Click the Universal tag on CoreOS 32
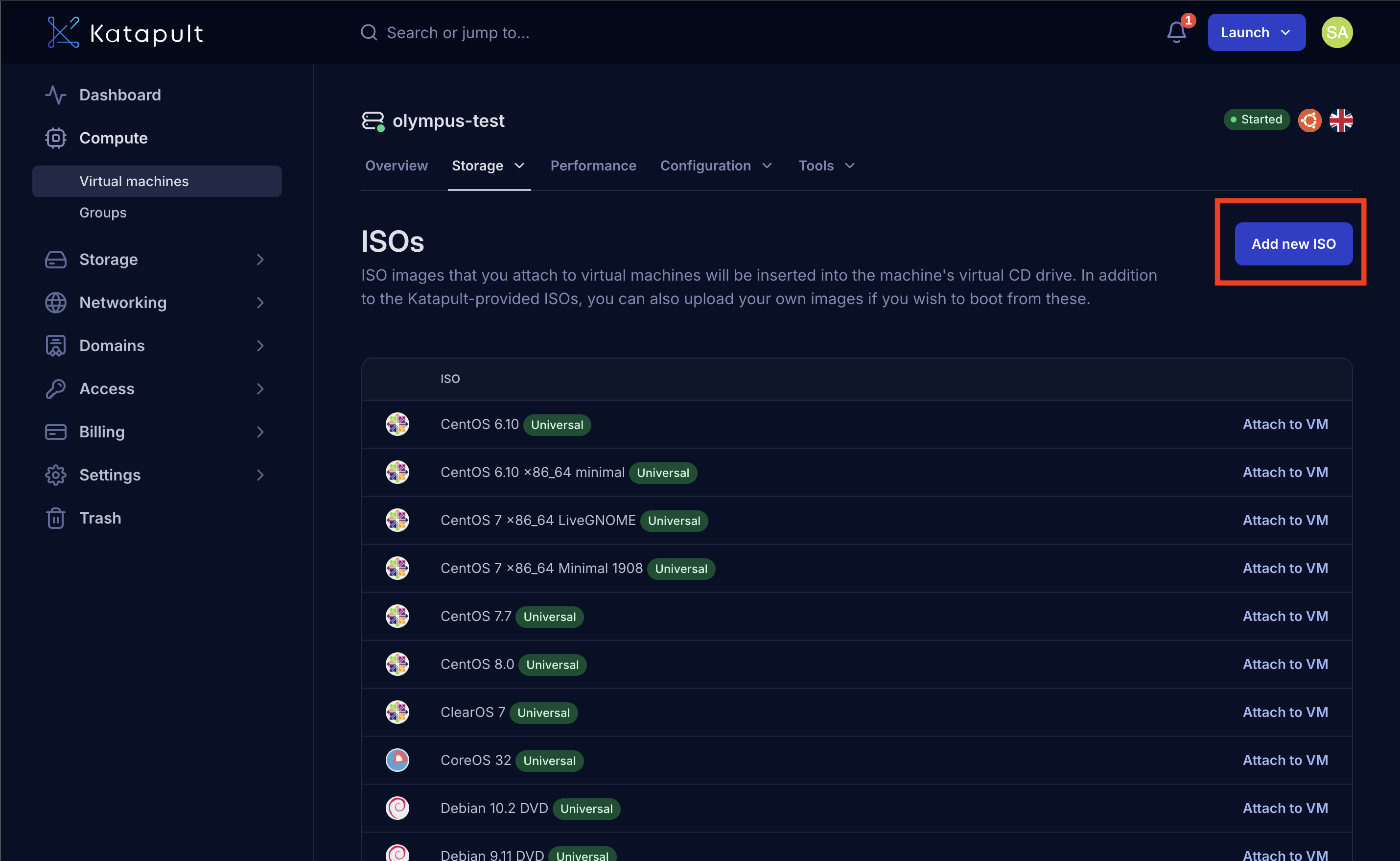1400x861 pixels. [549, 760]
